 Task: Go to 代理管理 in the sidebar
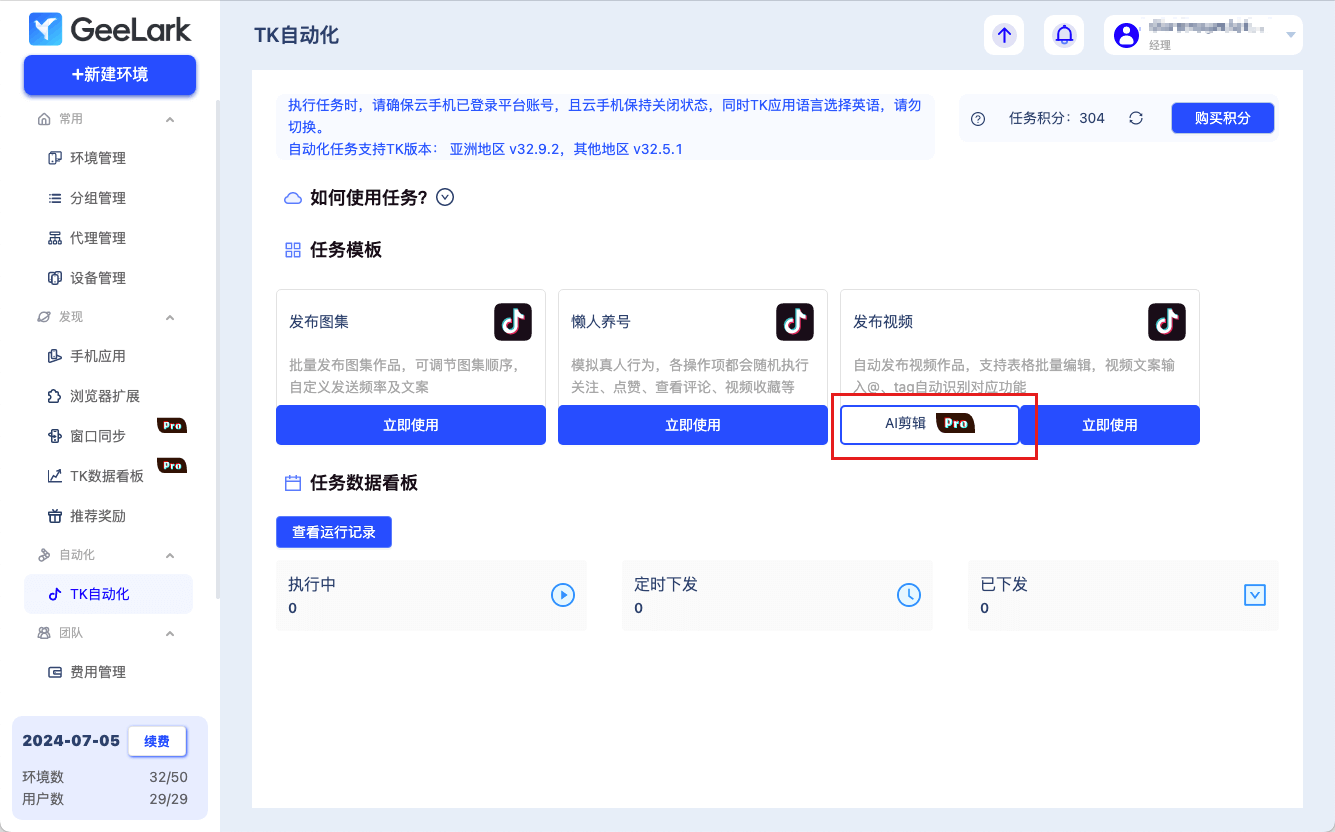98,238
